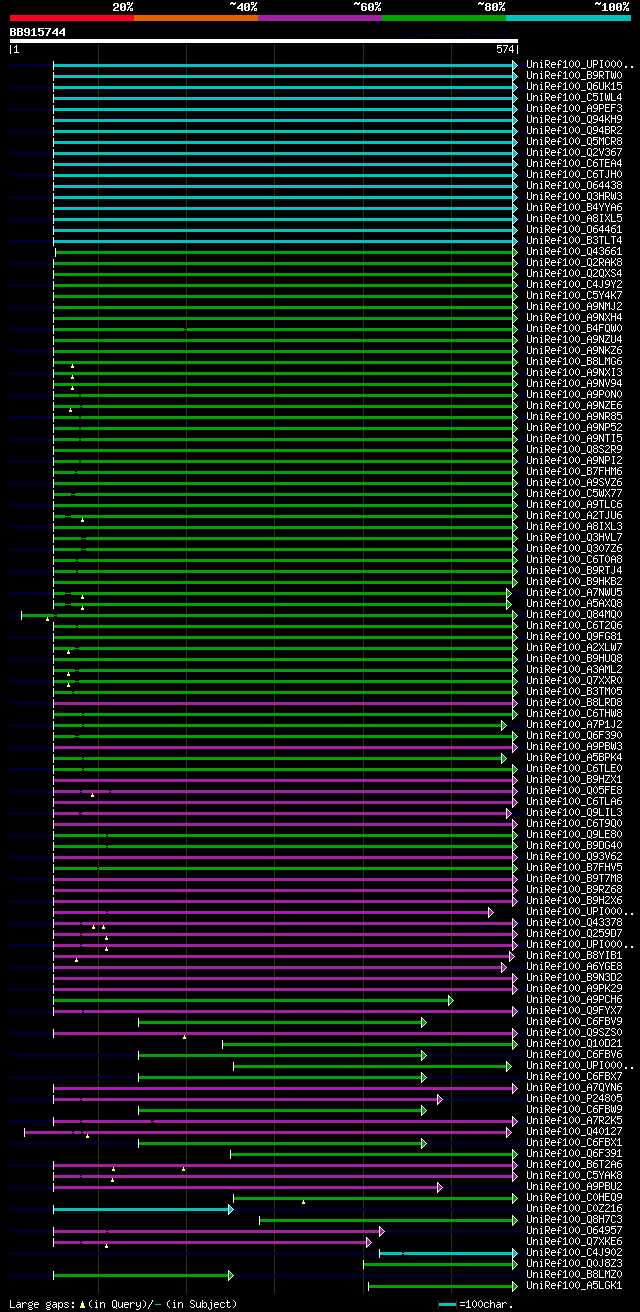Screen dimensions: 640x1312
Task: Select the UniRef100_O64957 label
Action: (574, 1230)
